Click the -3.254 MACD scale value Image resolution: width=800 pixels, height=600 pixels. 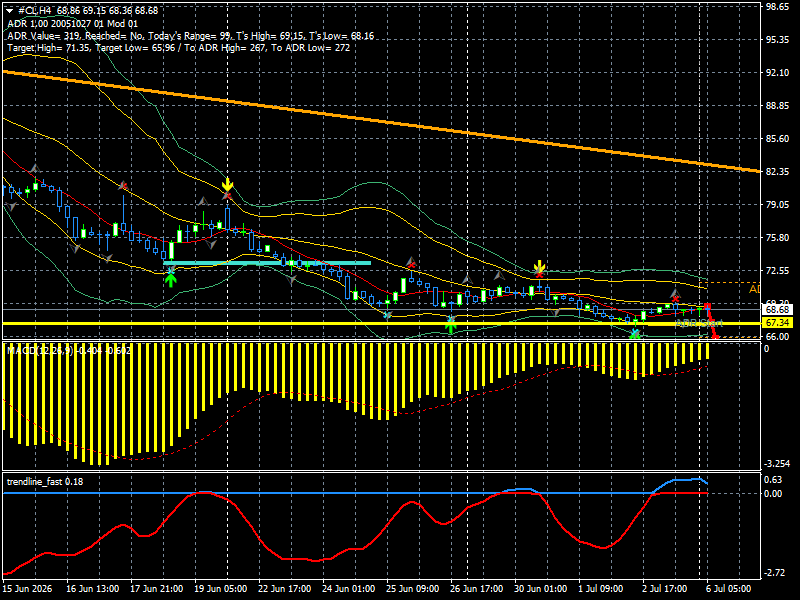coord(777,464)
